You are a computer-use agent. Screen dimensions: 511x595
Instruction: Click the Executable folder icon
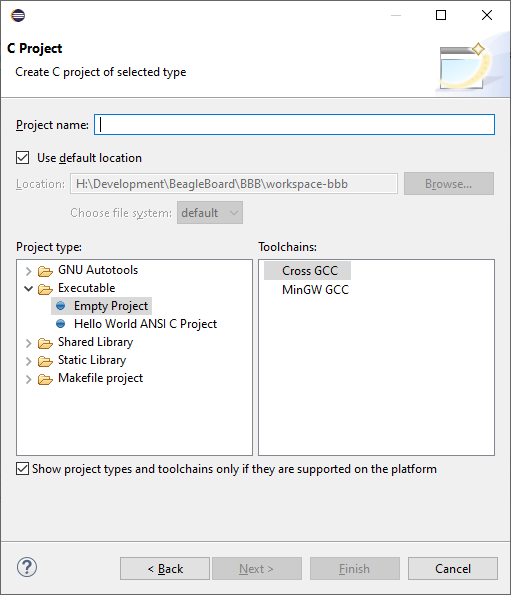pos(45,289)
